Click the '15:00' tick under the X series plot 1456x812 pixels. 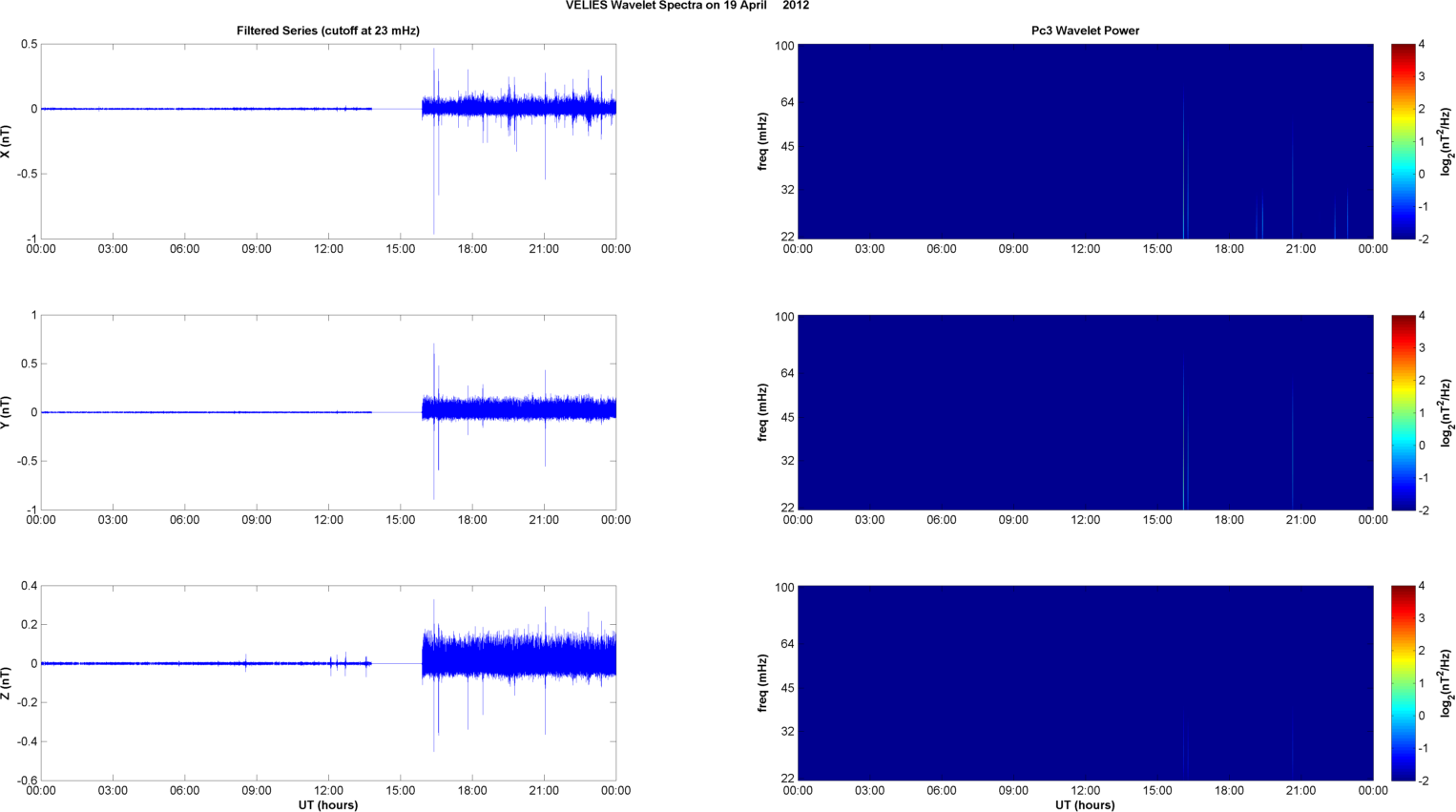coord(401,249)
